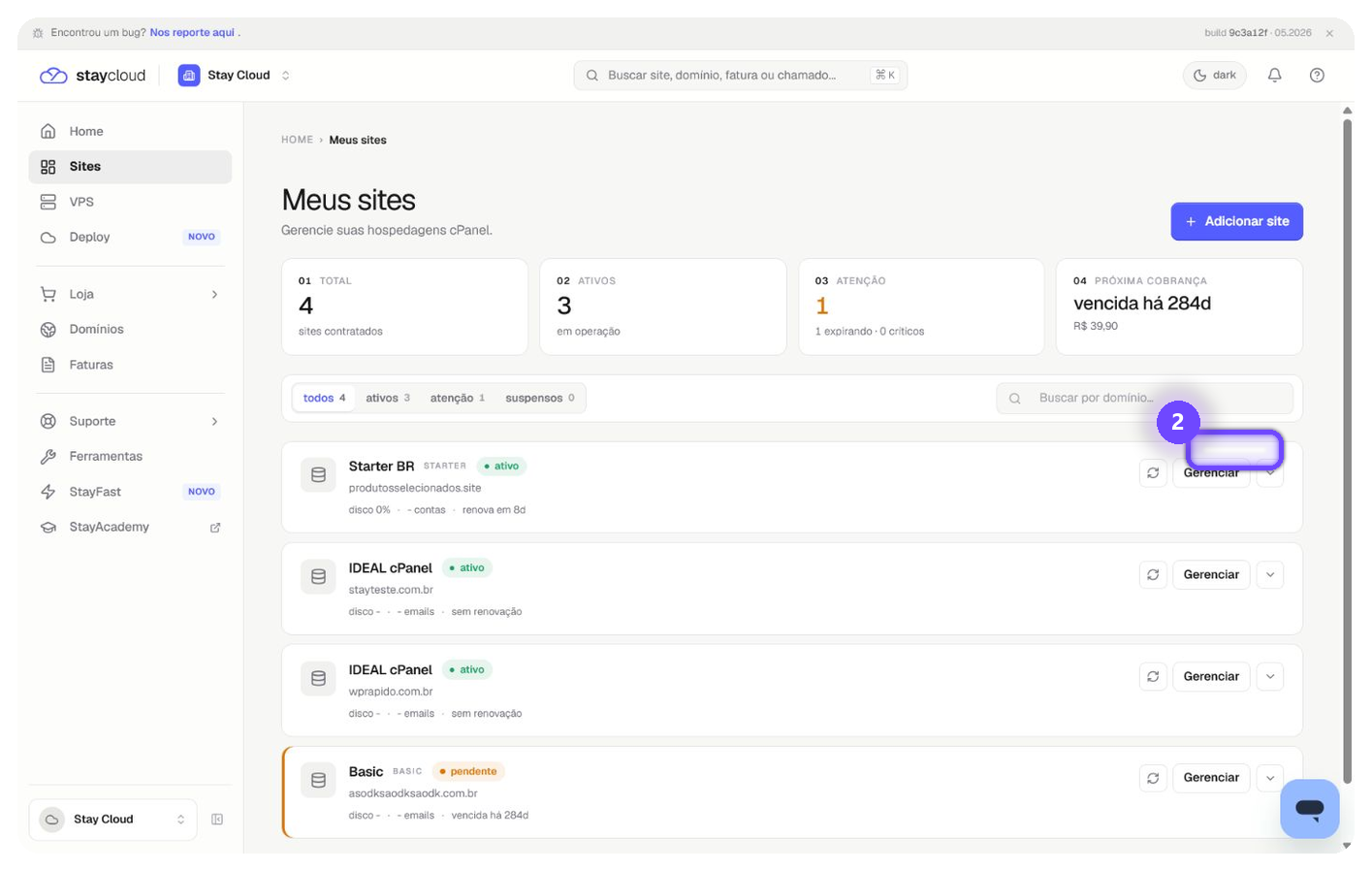Collapse the sidebar panel

point(217,820)
